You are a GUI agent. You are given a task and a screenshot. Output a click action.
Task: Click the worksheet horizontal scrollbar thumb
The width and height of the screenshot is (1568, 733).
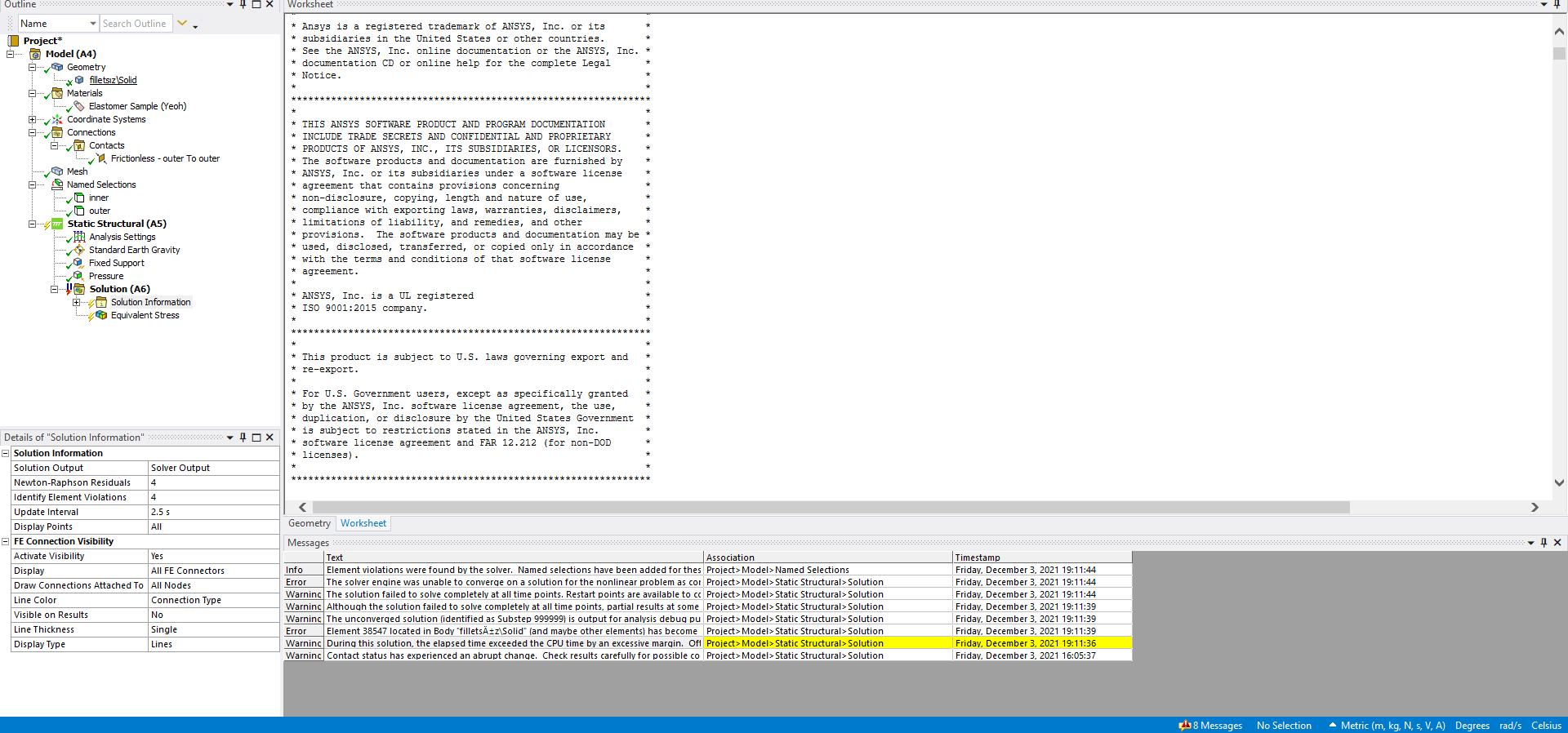(831, 508)
